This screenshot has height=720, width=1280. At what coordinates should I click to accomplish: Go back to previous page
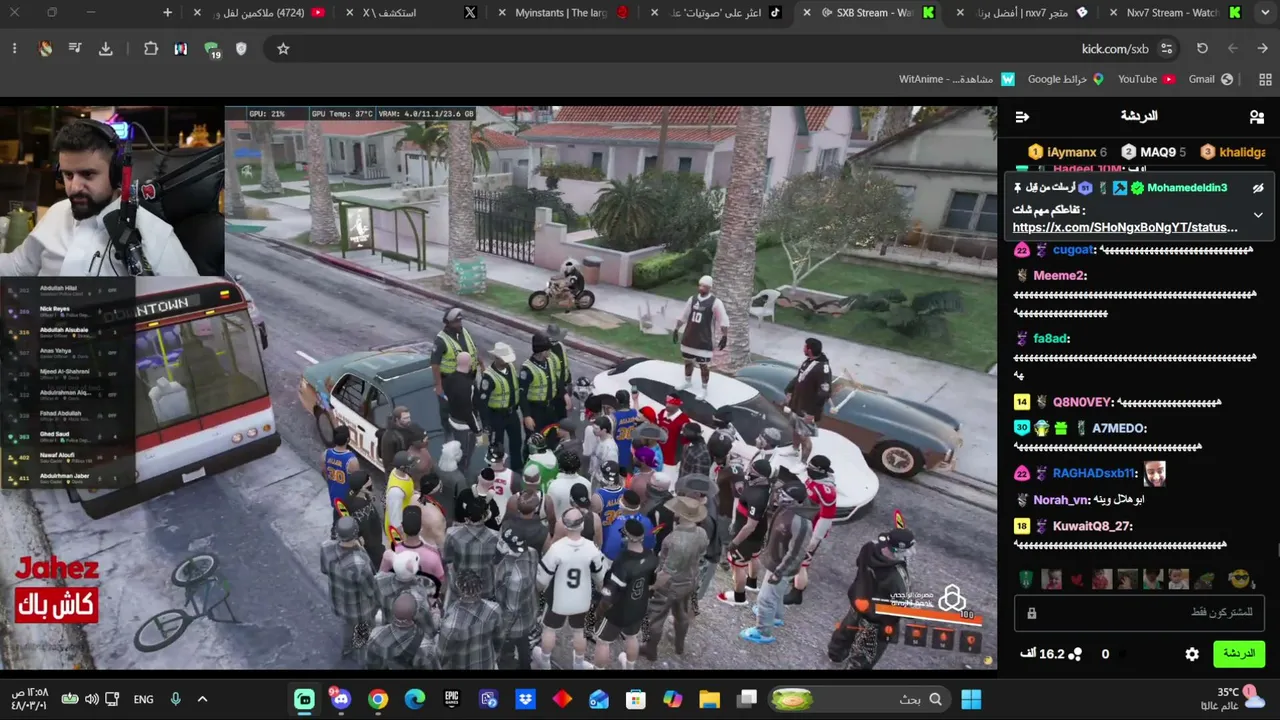(x=1263, y=48)
